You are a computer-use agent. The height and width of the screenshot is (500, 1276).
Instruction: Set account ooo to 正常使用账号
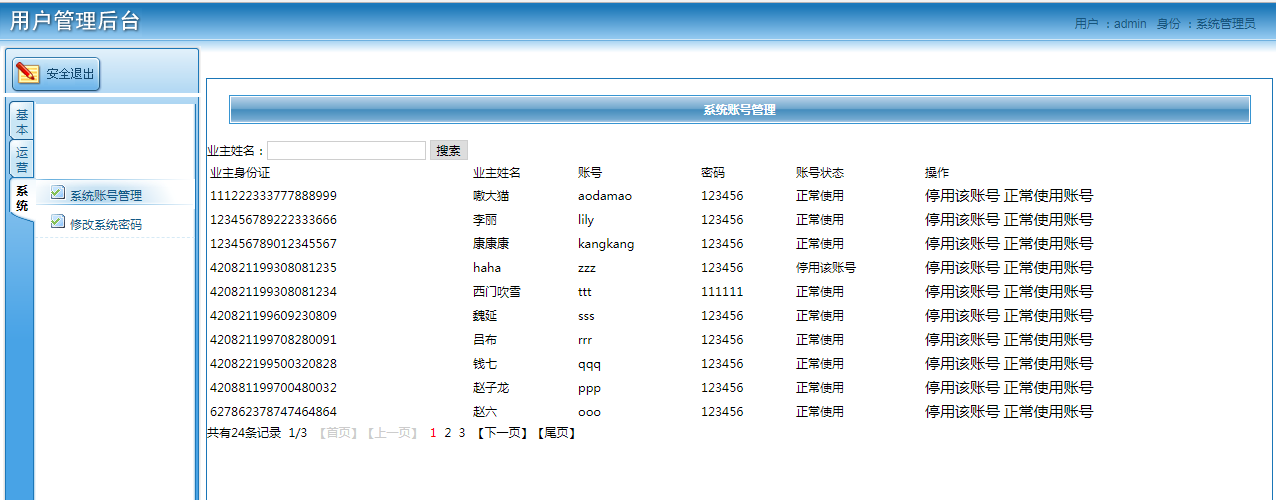1048,411
